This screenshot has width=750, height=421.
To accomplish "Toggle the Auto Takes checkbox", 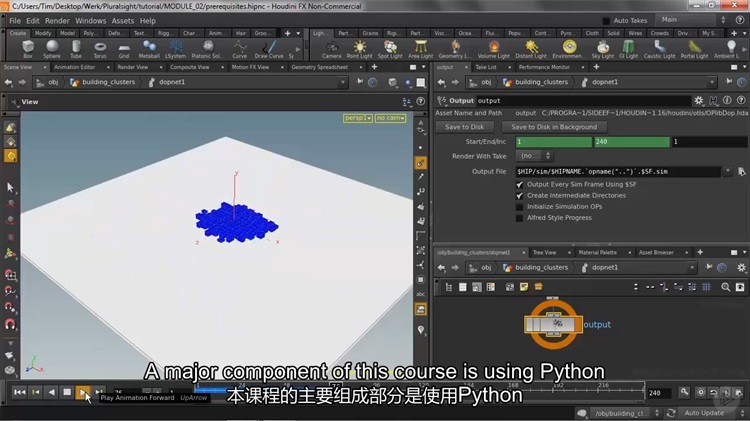I will (606, 21).
